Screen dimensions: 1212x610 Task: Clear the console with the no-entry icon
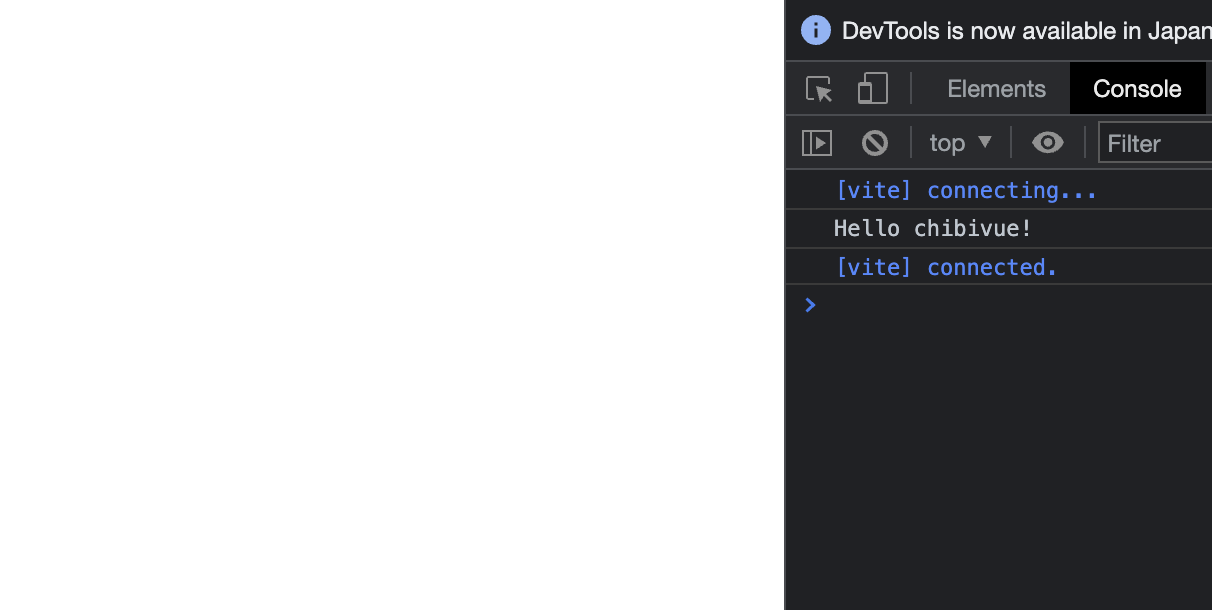click(874, 142)
